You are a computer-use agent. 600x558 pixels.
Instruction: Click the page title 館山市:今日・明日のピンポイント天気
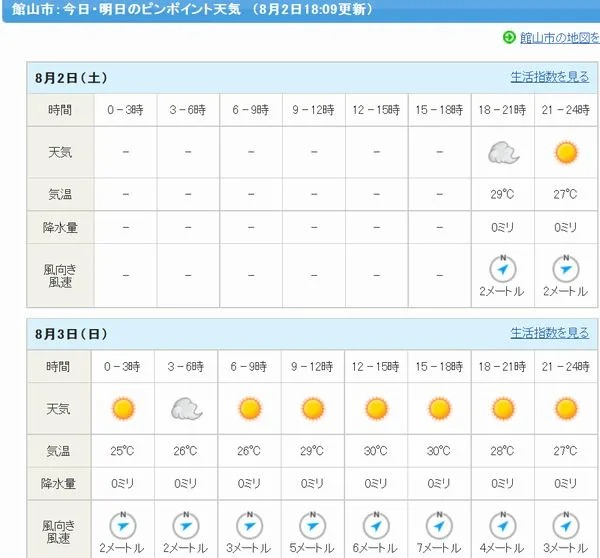pyautogui.click(x=126, y=9)
